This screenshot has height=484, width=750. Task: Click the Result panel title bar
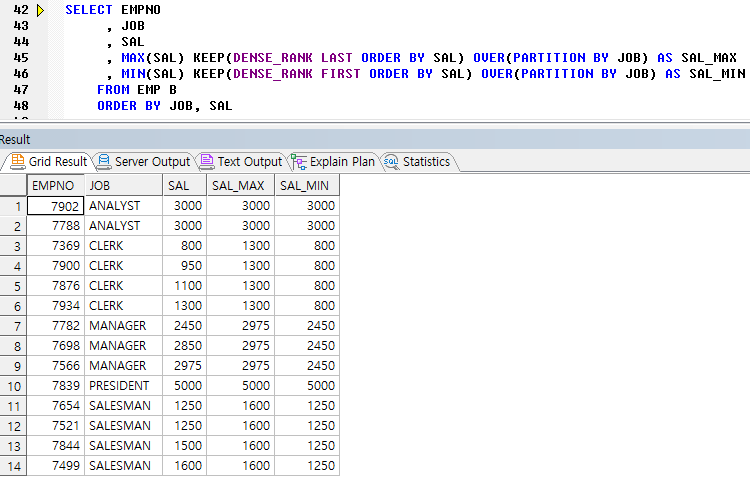(x=375, y=140)
